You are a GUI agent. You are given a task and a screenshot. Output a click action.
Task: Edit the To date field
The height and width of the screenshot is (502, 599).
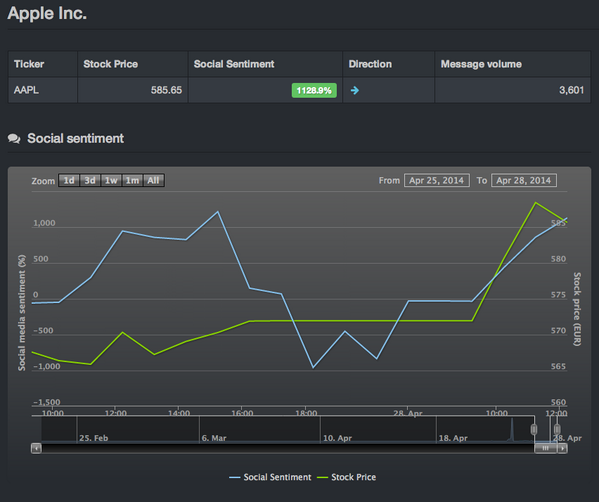pyautogui.click(x=524, y=180)
